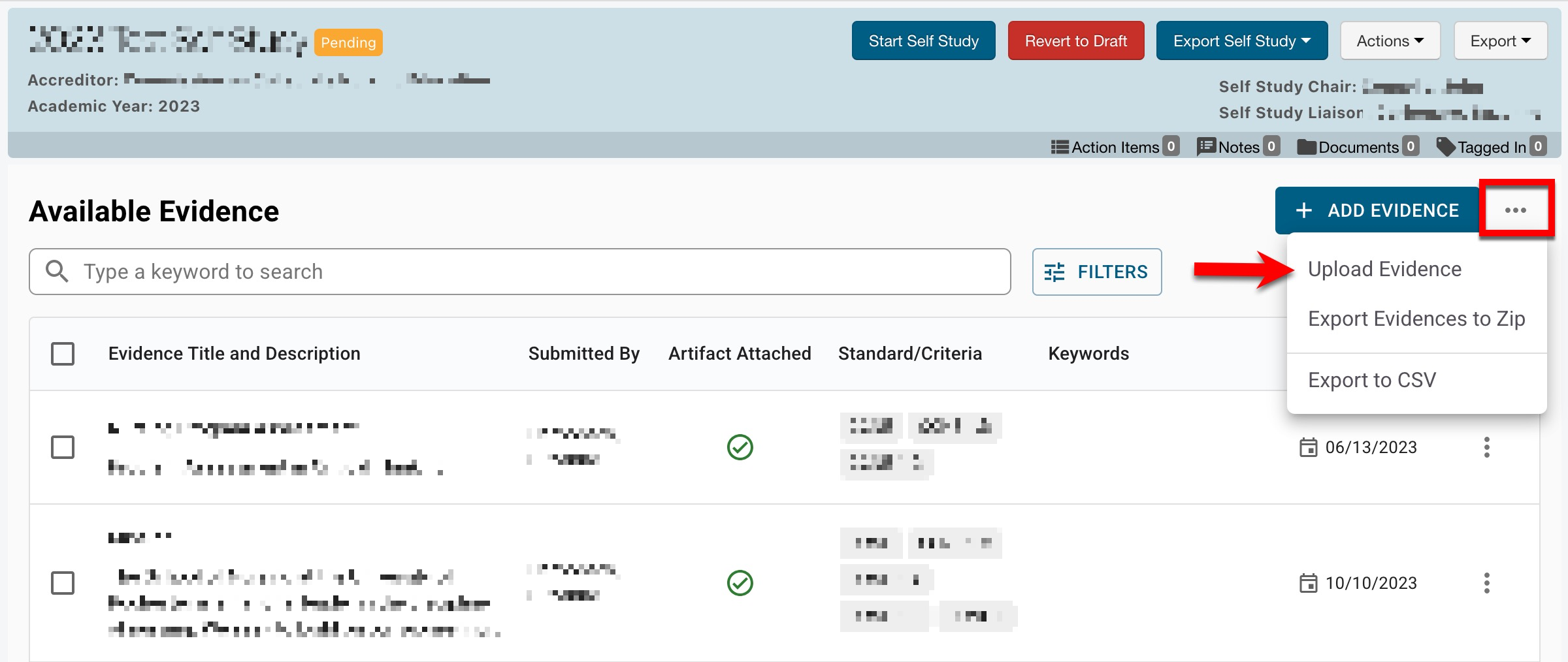Check the first evidence row checkbox

coord(63,447)
